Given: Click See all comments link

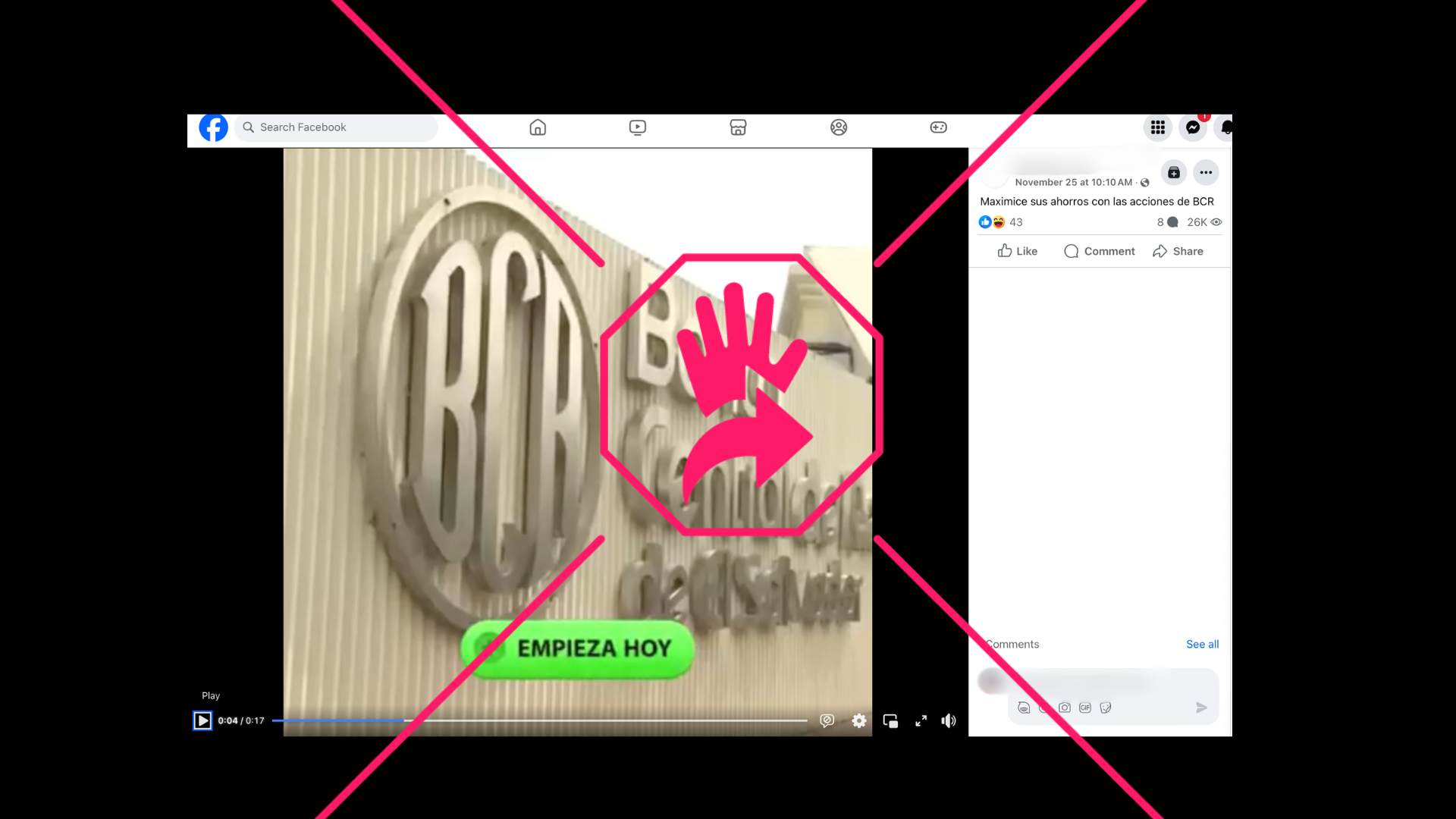Looking at the screenshot, I should (1202, 644).
